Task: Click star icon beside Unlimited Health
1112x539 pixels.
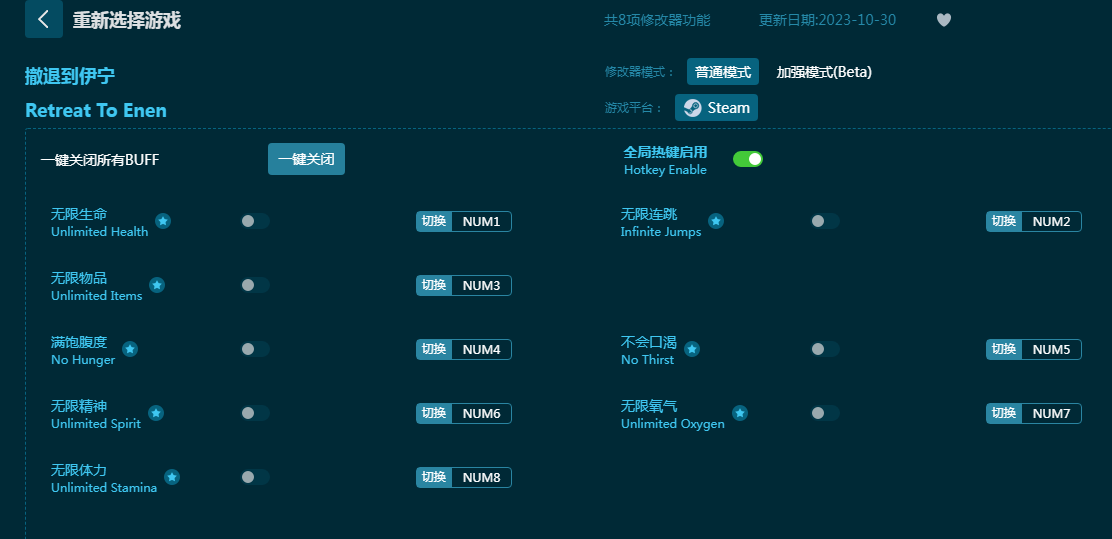Action: 163,221
